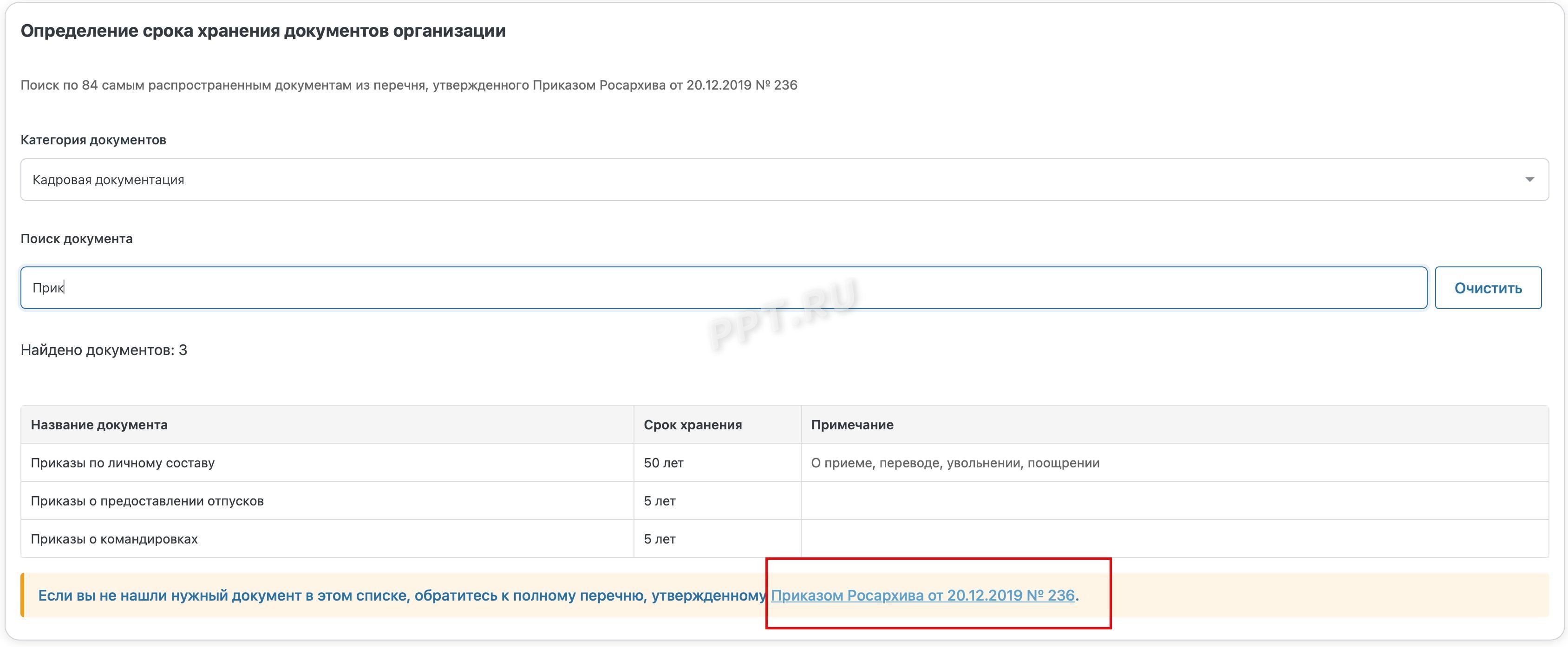Focus the Поиск документа input field

723,288
